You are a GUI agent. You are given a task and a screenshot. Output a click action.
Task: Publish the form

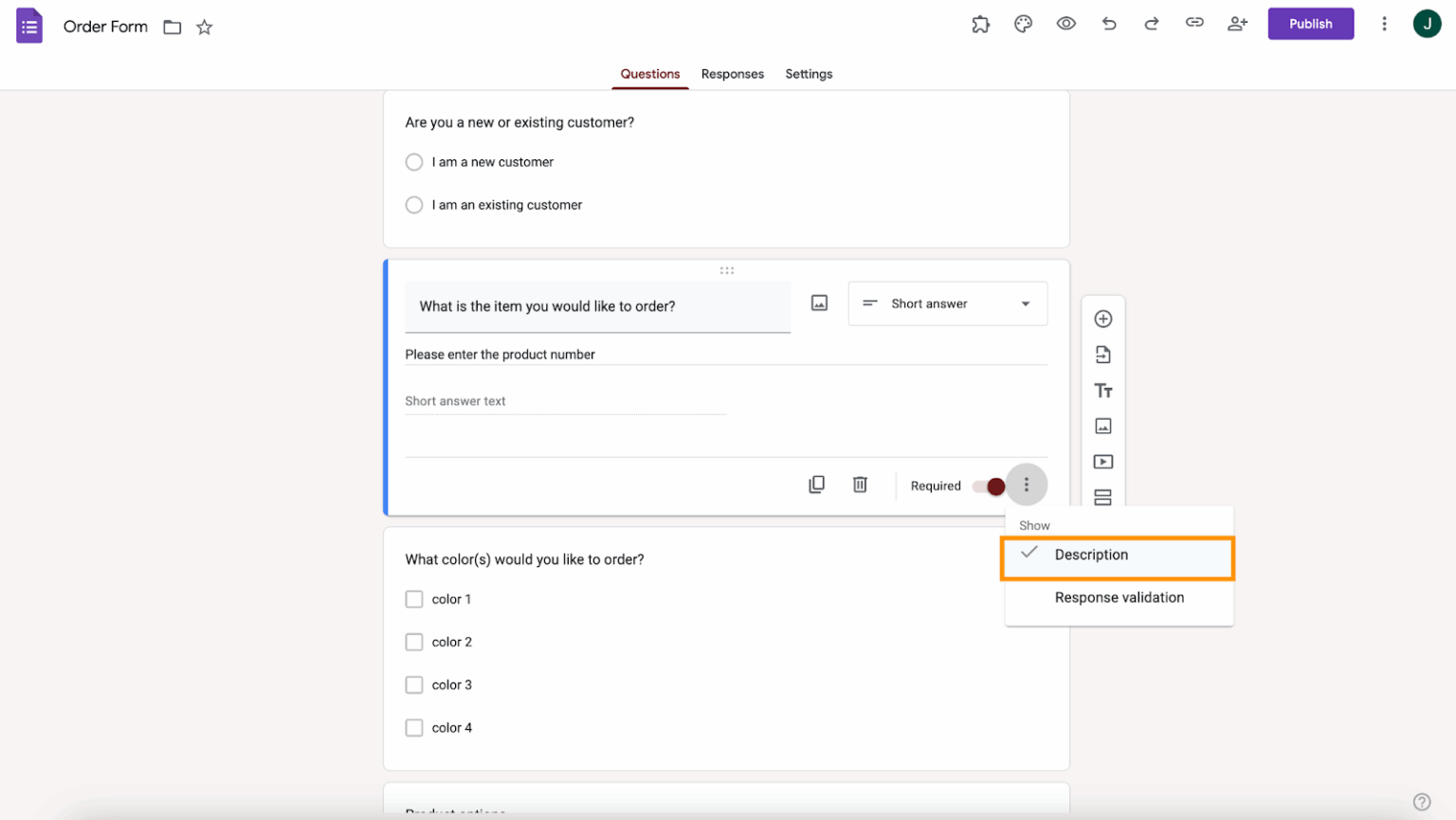click(1310, 24)
